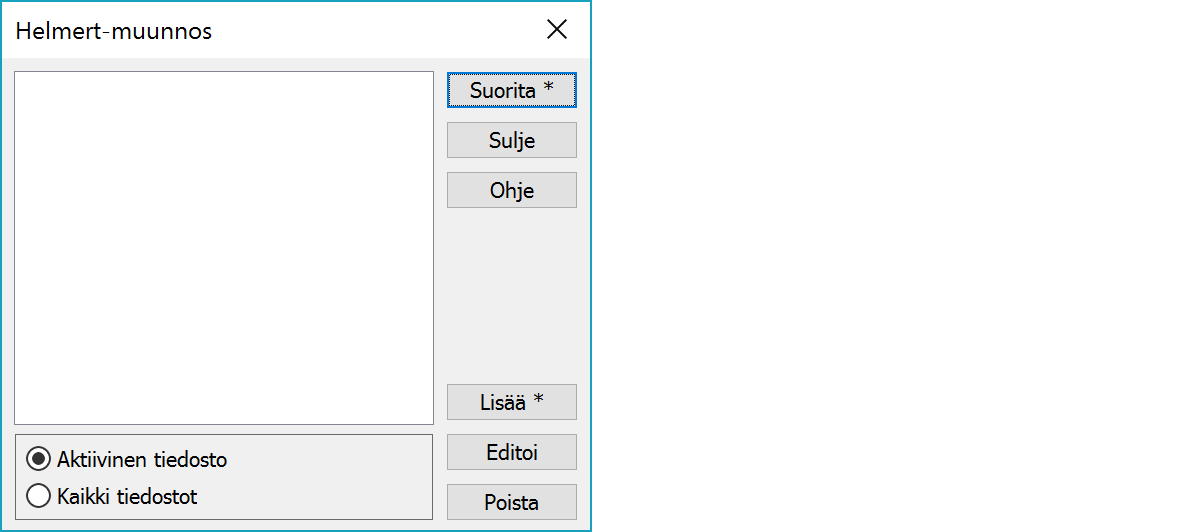This screenshot has width=1200, height=532.
Task: Click the filled circle beside Aktiivinen tiedosto
Action: pyautogui.click(x=39, y=460)
